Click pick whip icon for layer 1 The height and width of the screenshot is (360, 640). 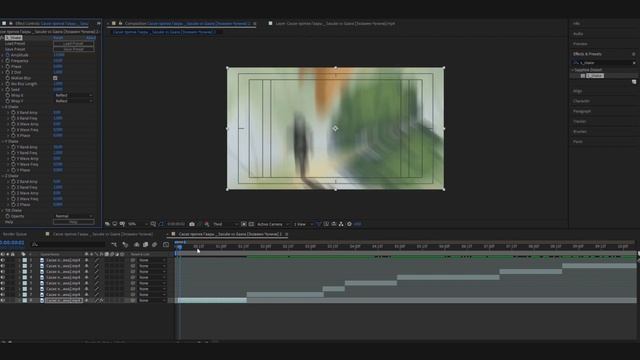click(x=133, y=260)
